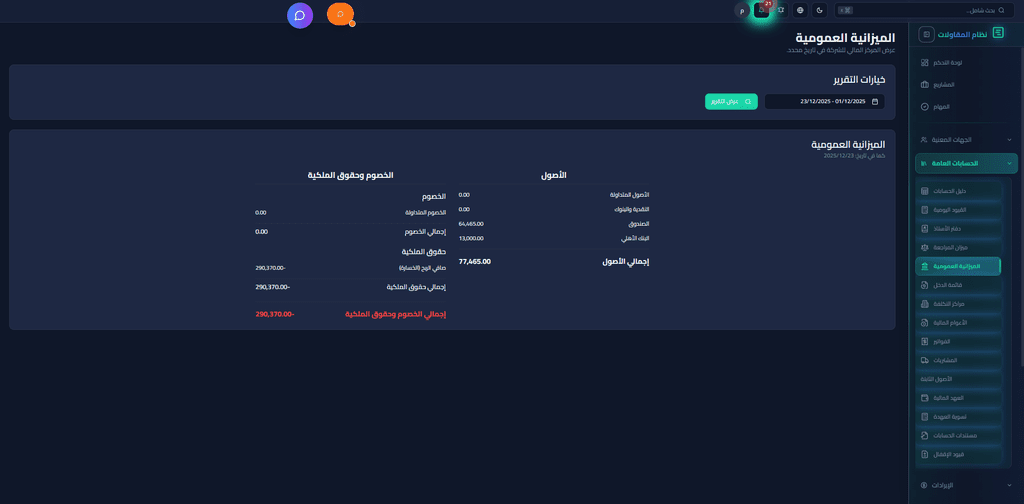Click the top bar icon between bell and globe

(781, 10)
